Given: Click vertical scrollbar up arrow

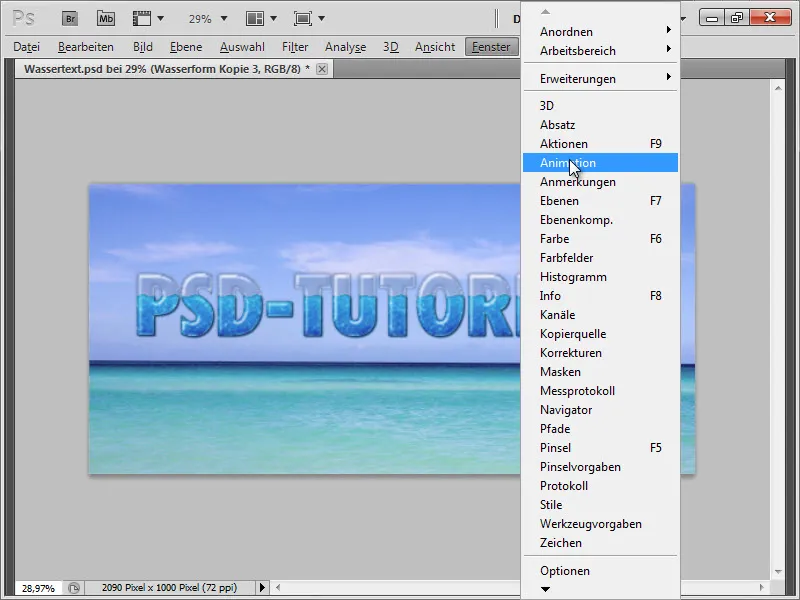Looking at the screenshot, I should point(778,88).
